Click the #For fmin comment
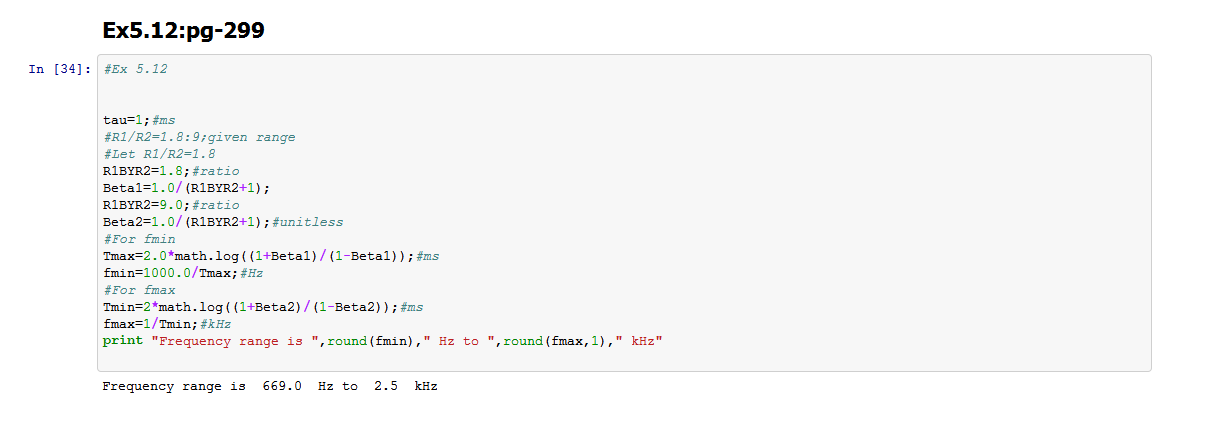The width and height of the screenshot is (1221, 444). point(139,239)
